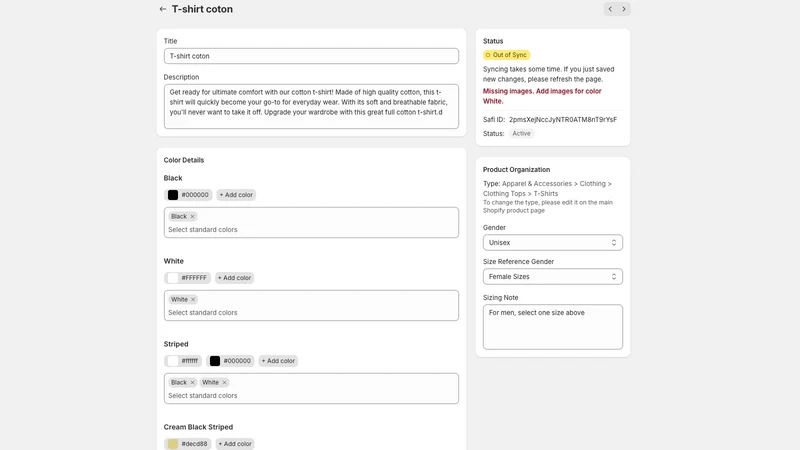
Task: Add a color to Cream Black Striped
Action: coord(235,444)
